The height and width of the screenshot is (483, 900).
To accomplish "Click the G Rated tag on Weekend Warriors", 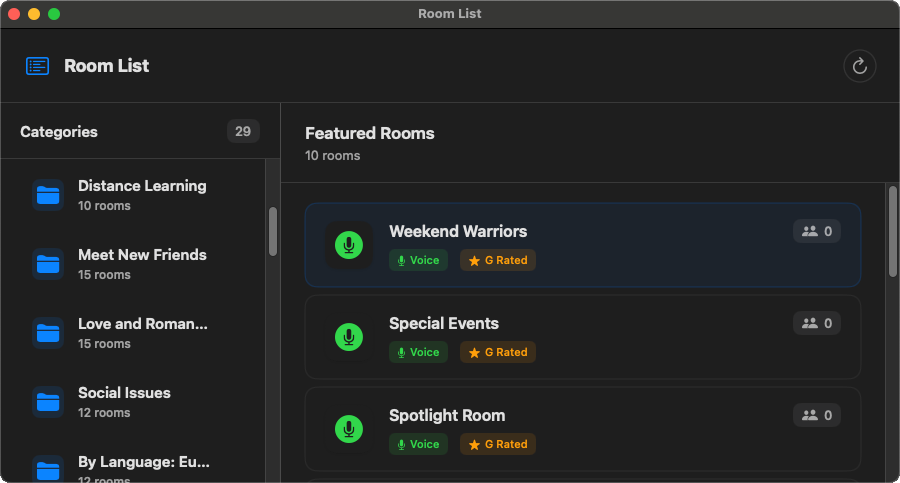I will pyautogui.click(x=498, y=260).
